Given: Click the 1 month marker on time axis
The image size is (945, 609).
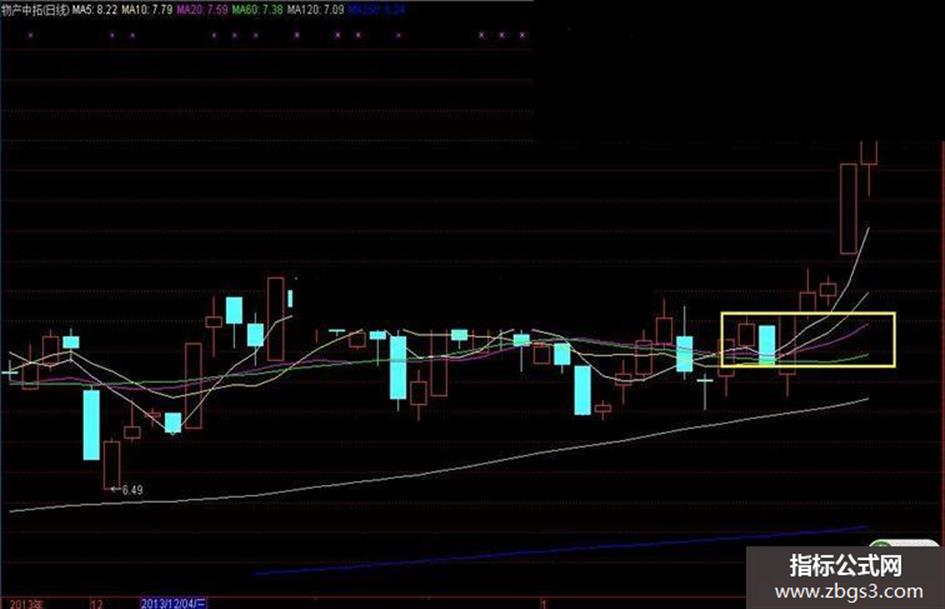Looking at the screenshot, I should coord(544,604).
